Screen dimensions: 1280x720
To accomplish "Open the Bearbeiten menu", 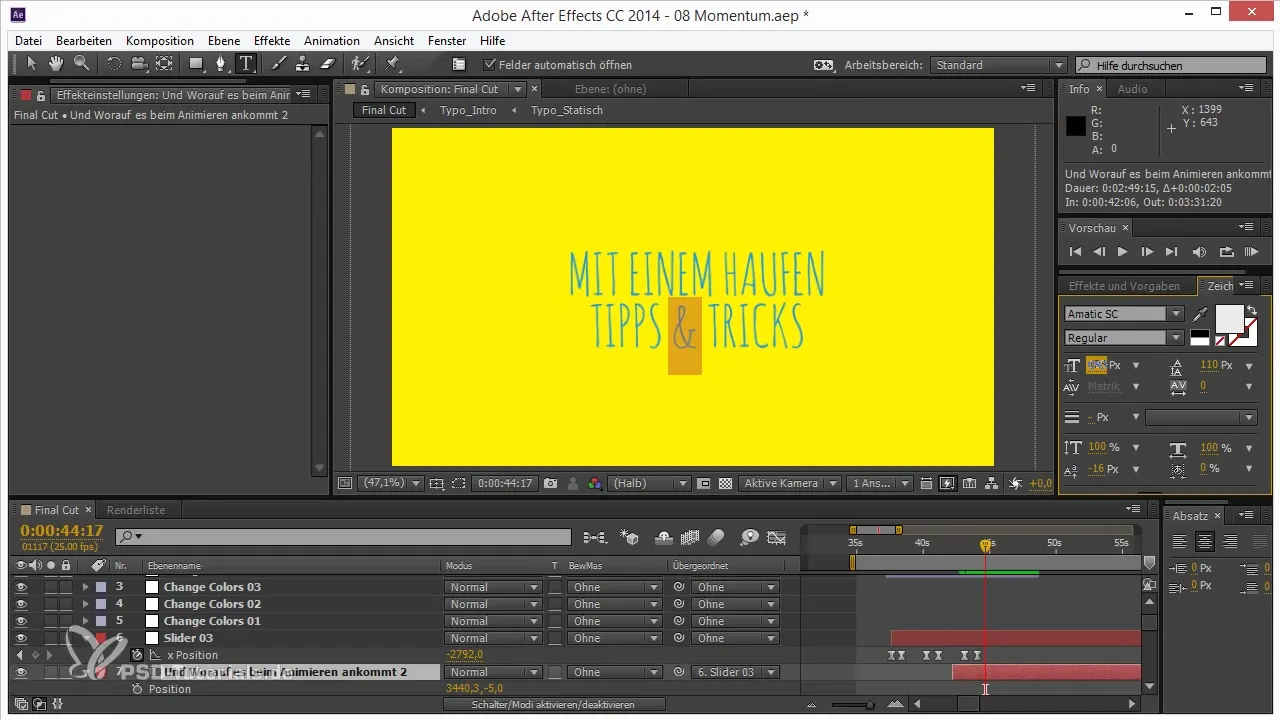I will [84, 41].
